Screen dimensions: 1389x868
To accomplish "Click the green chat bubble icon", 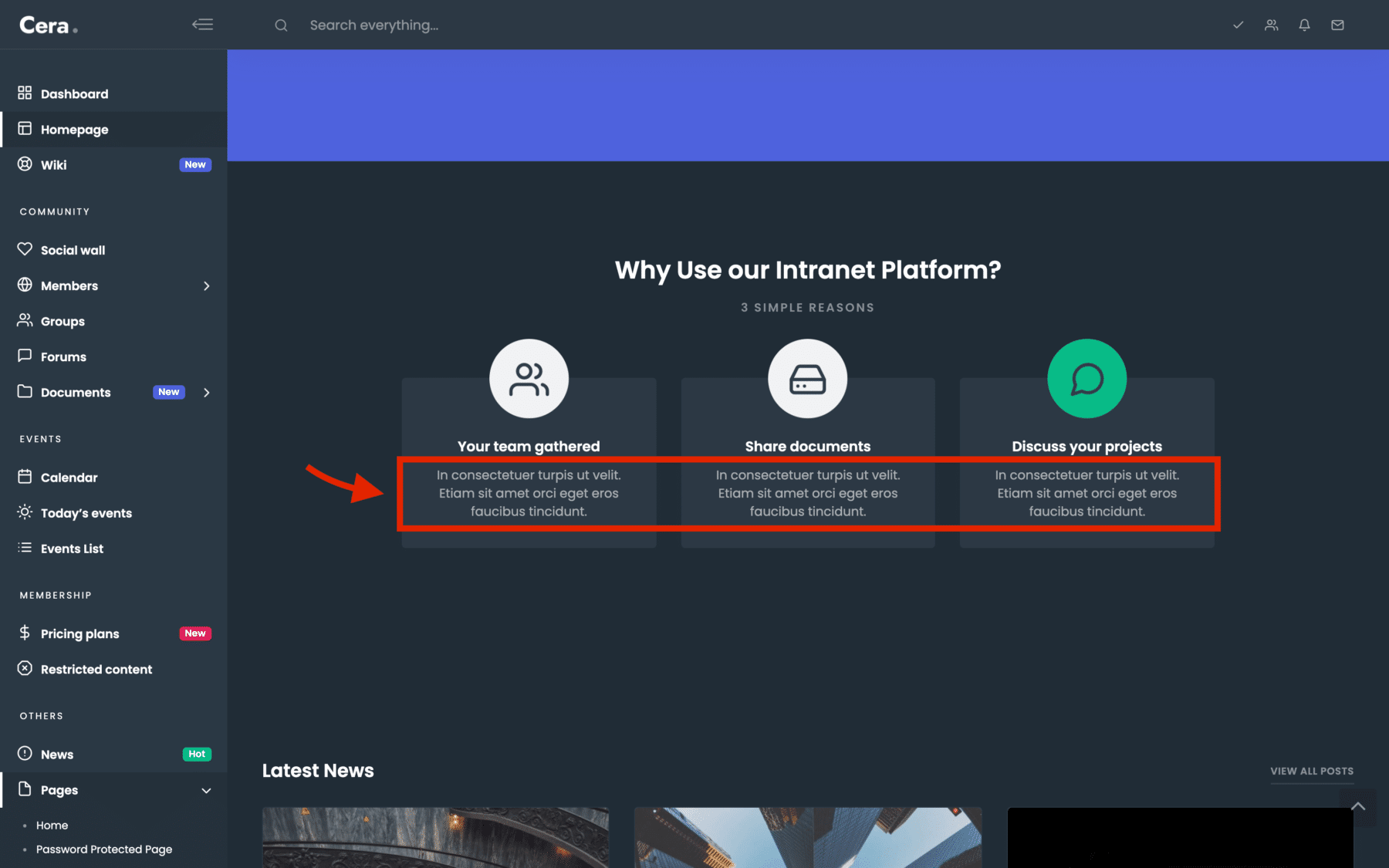I will pyautogui.click(x=1087, y=379).
